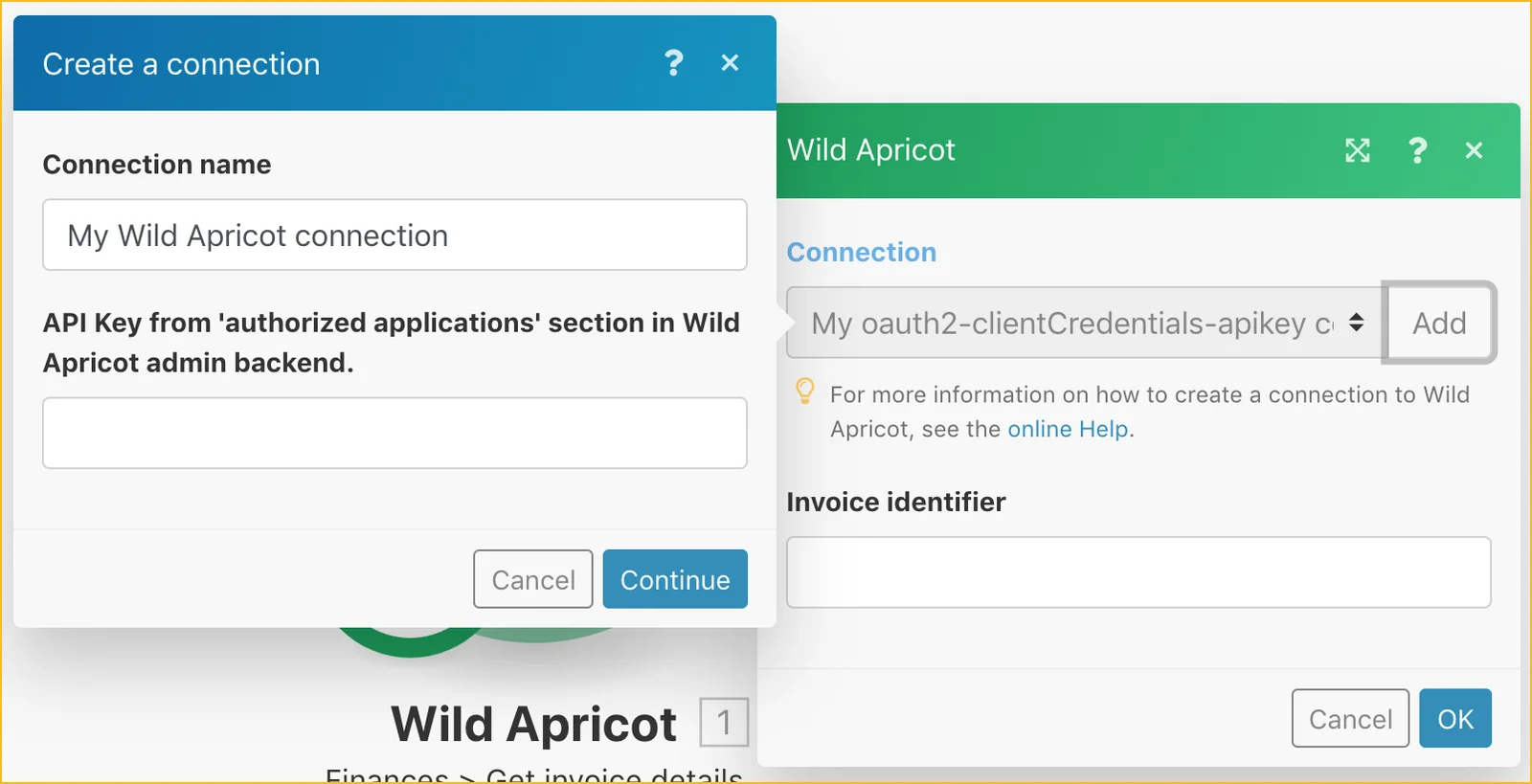Viewport: 1532px width, 784px height.
Task: Open the online Help link
Action: point(1069,429)
